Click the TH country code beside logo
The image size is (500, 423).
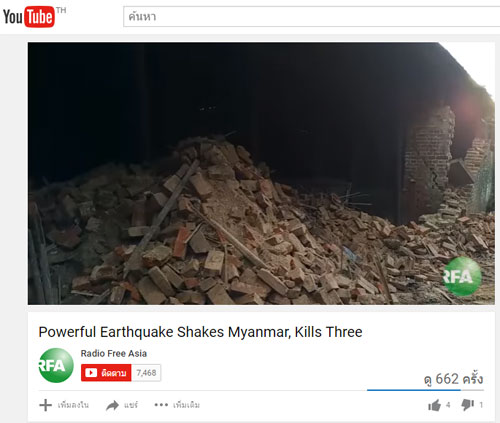[x=61, y=10]
